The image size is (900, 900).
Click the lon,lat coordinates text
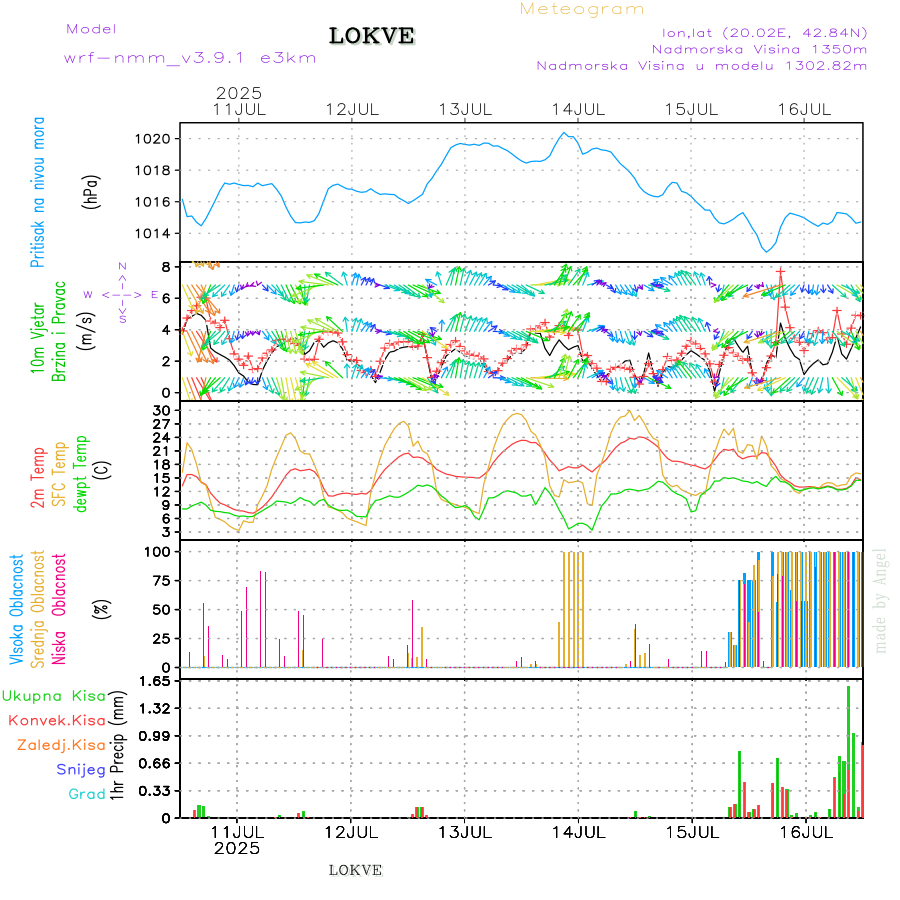tap(757, 32)
